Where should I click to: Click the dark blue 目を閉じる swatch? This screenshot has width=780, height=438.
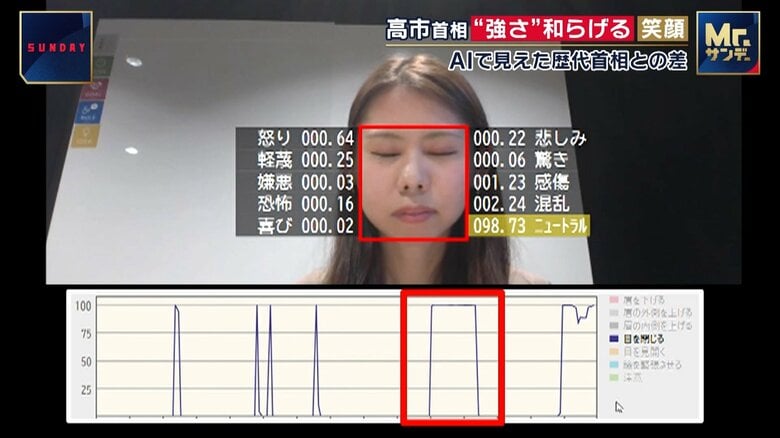(x=613, y=339)
